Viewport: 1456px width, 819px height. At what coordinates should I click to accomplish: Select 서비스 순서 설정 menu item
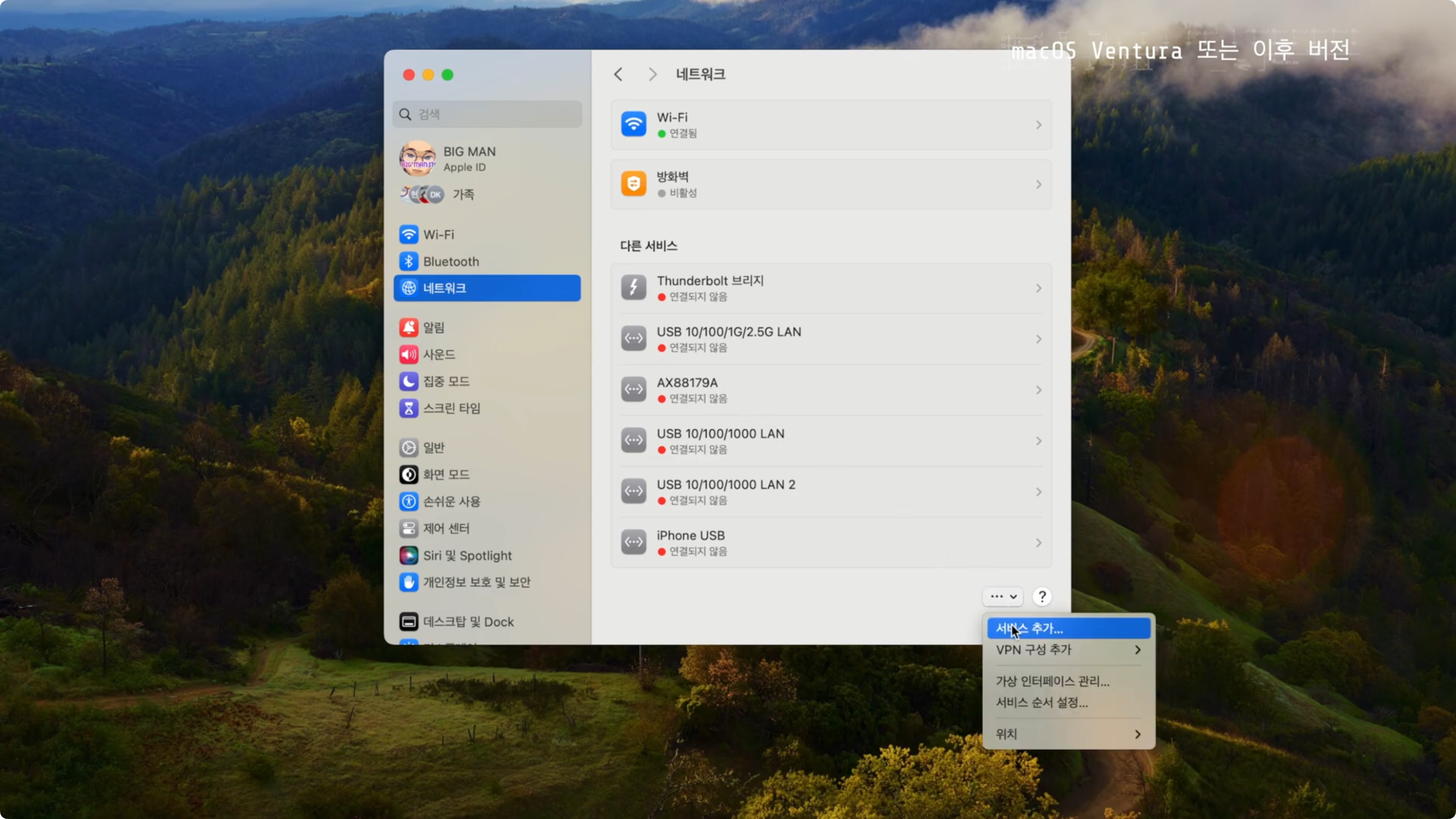click(1041, 702)
